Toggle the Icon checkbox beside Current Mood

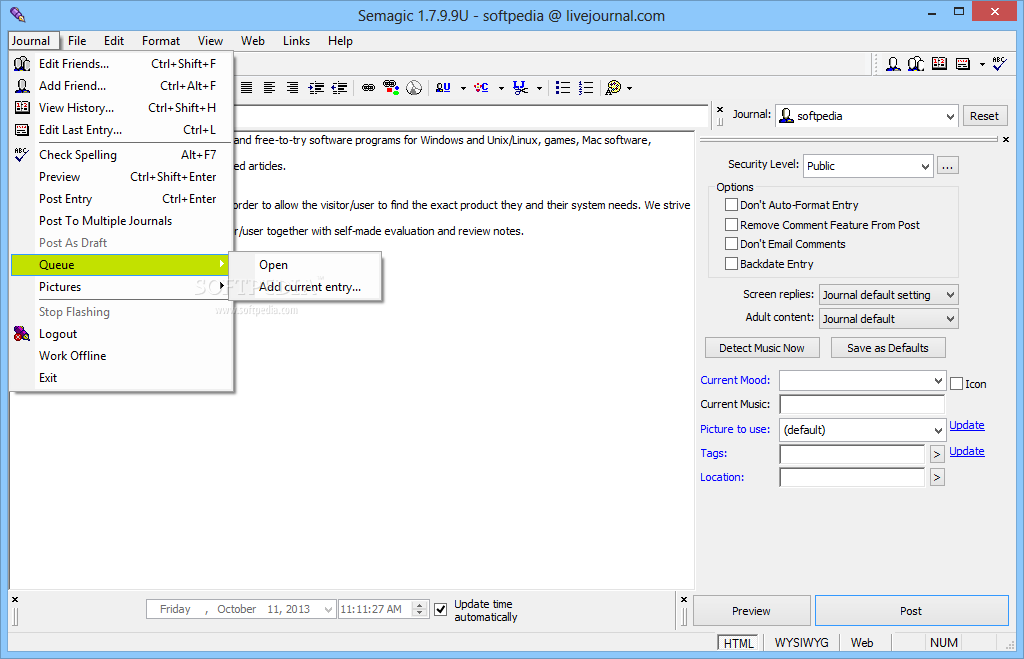957,384
